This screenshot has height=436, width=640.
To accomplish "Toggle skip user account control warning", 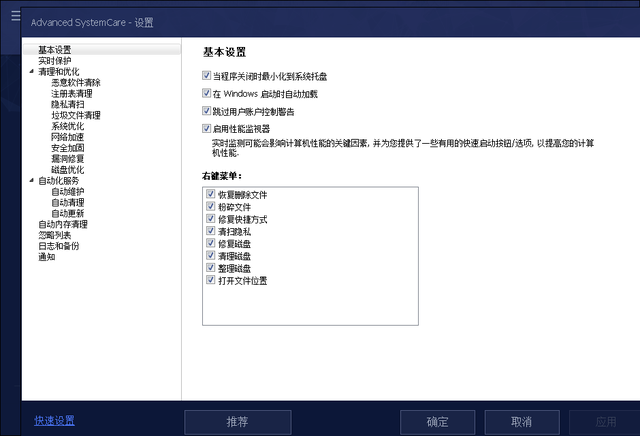I will [x=207, y=111].
